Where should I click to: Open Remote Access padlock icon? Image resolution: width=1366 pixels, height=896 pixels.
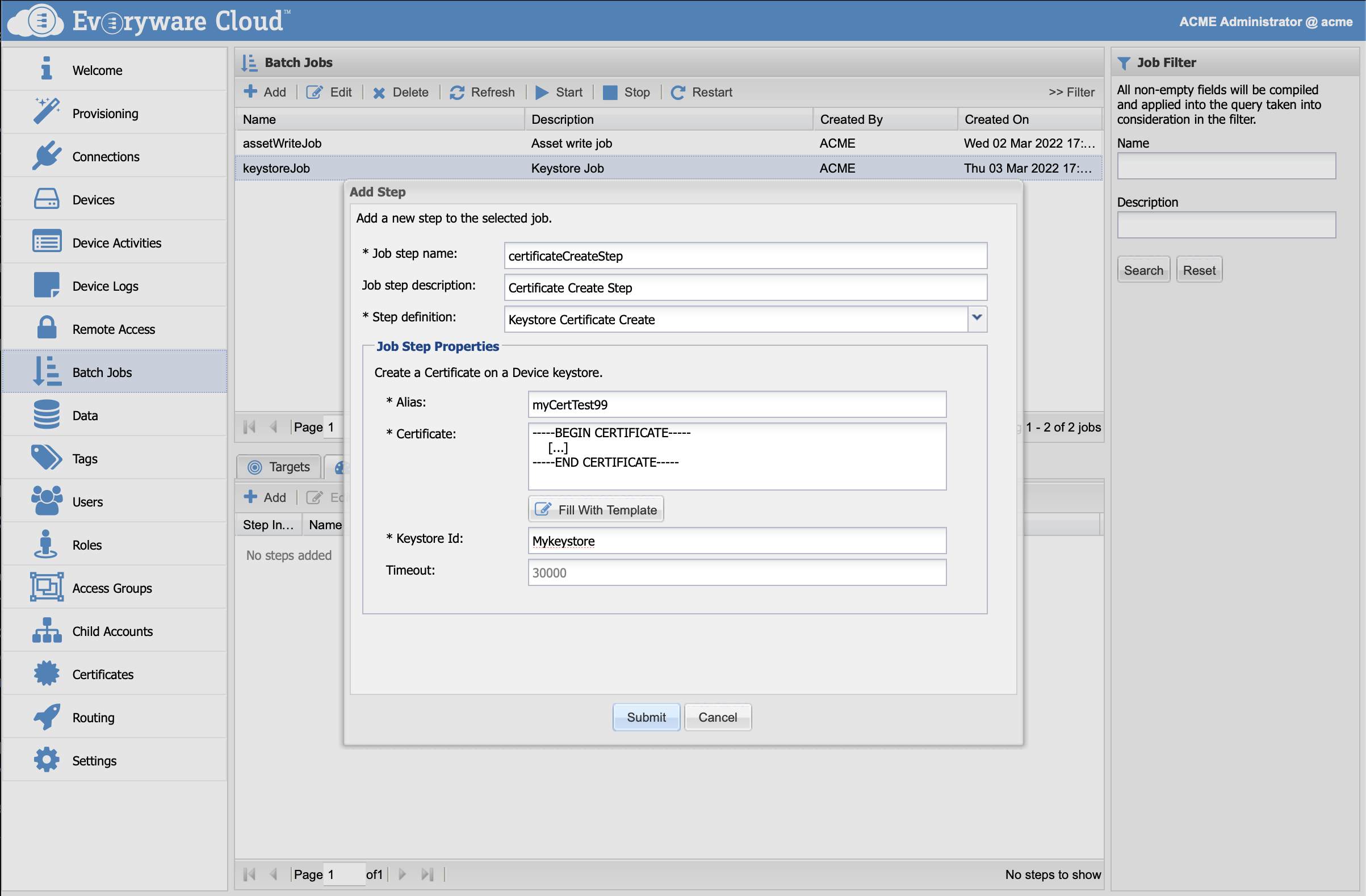pyautogui.click(x=47, y=328)
